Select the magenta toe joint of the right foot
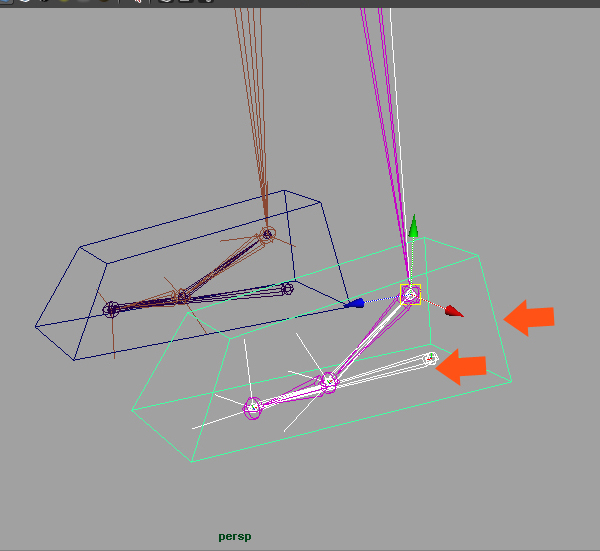 pyautogui.click(x=253, y=408)
